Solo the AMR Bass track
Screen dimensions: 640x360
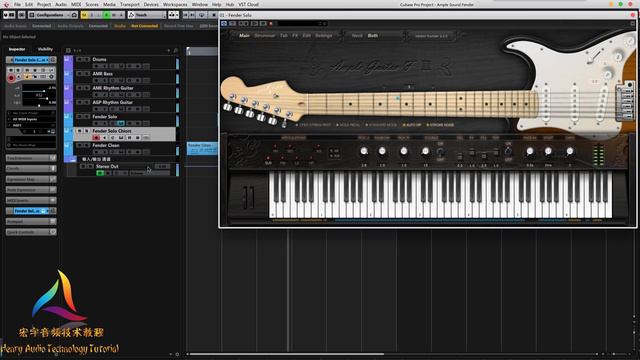pyautogui.click(x=87, y=73)
